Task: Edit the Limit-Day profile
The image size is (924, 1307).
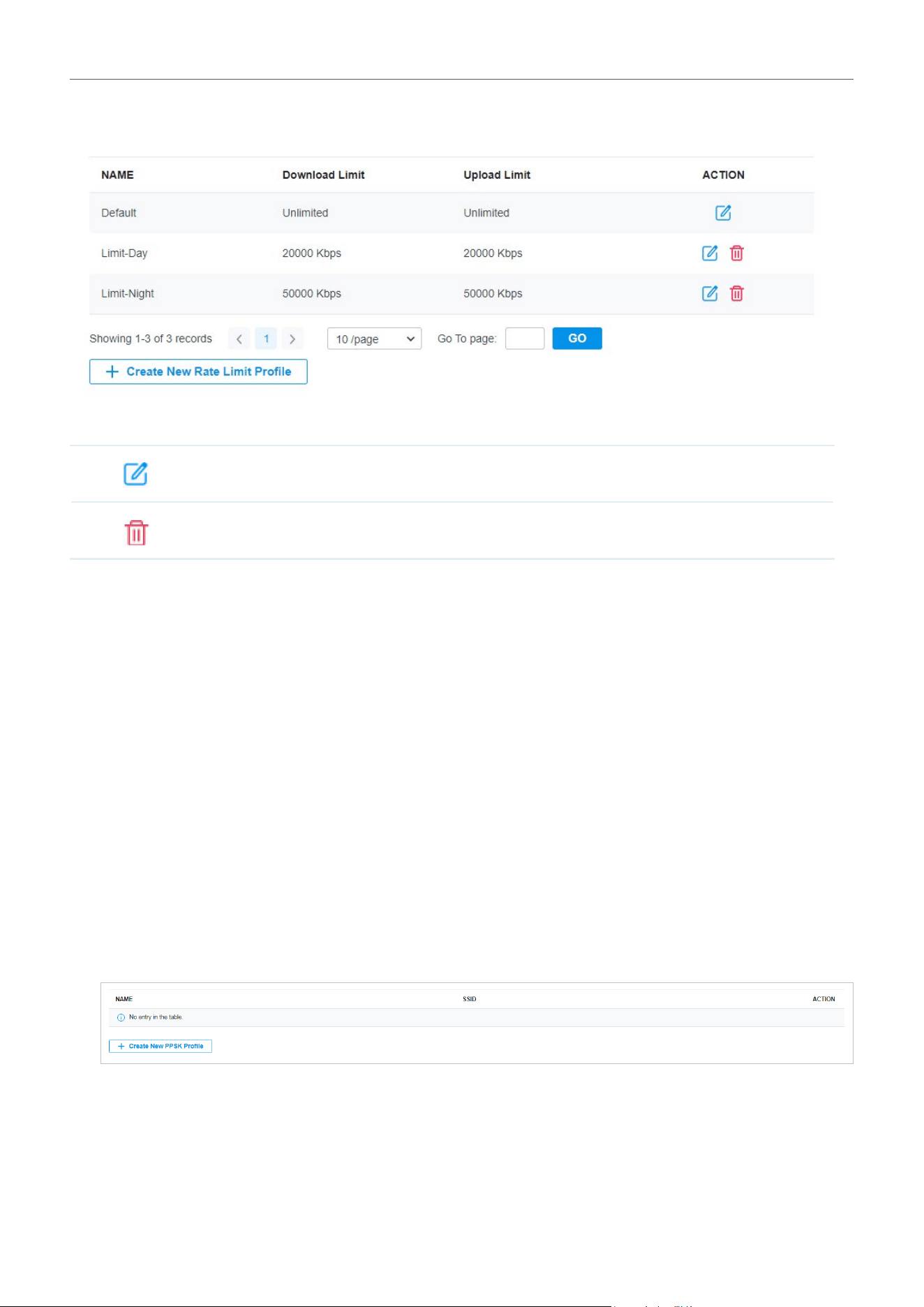Action: [x=710, y=253]
